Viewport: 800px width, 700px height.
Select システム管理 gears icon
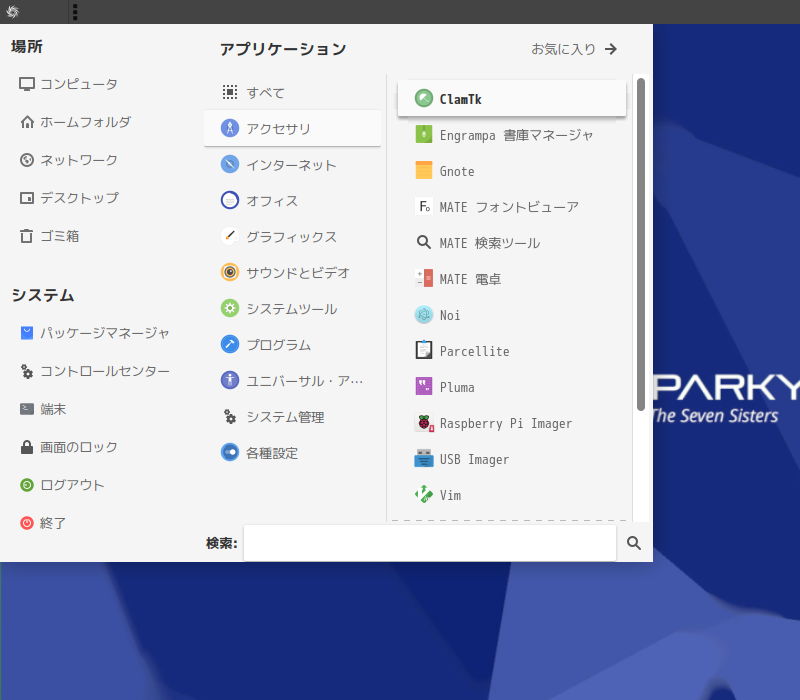point(230,417)
